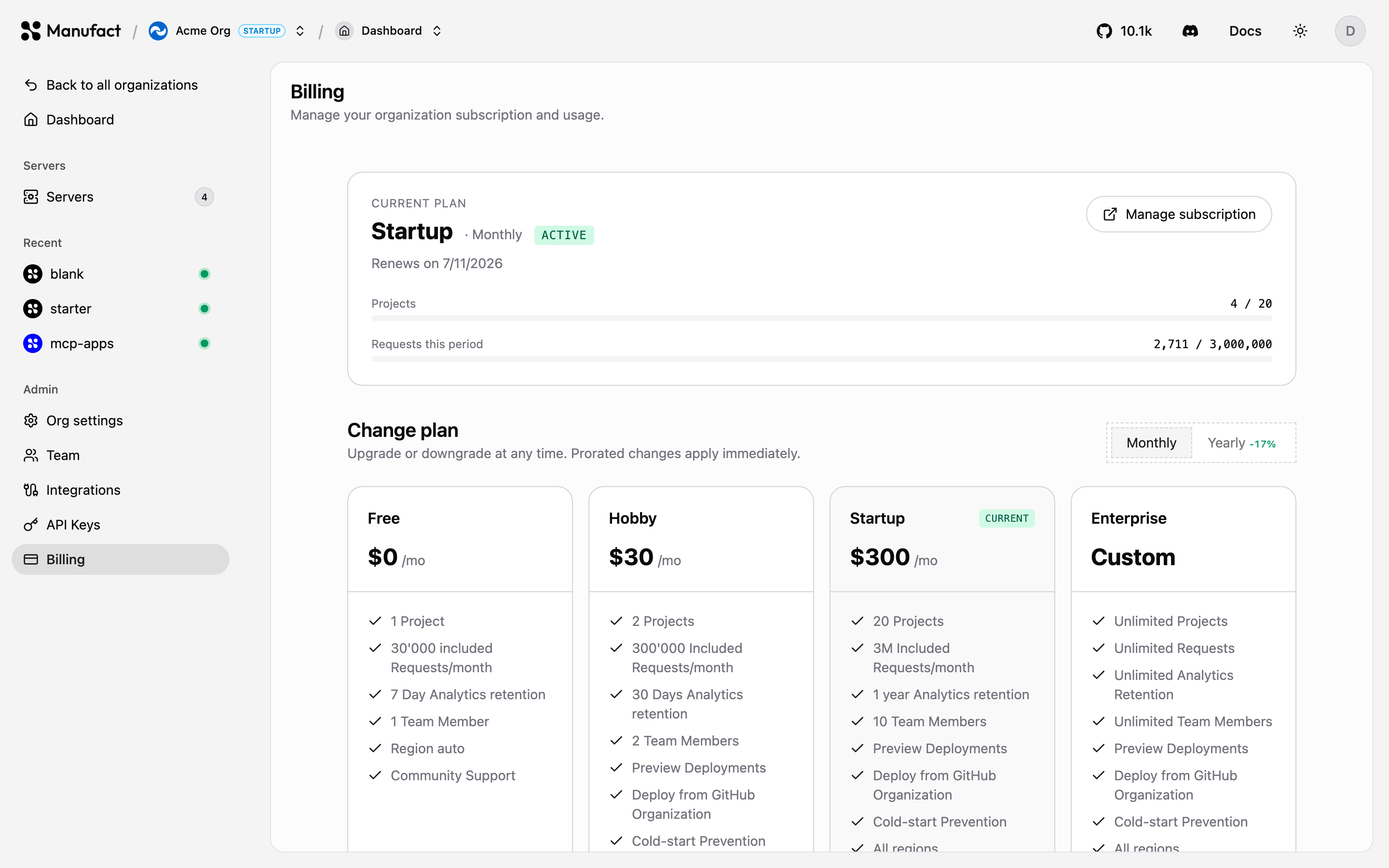Open the Integrations page
Image resolution: width=1389 pixels, height=868 pixels.
[x=121, y=489]
